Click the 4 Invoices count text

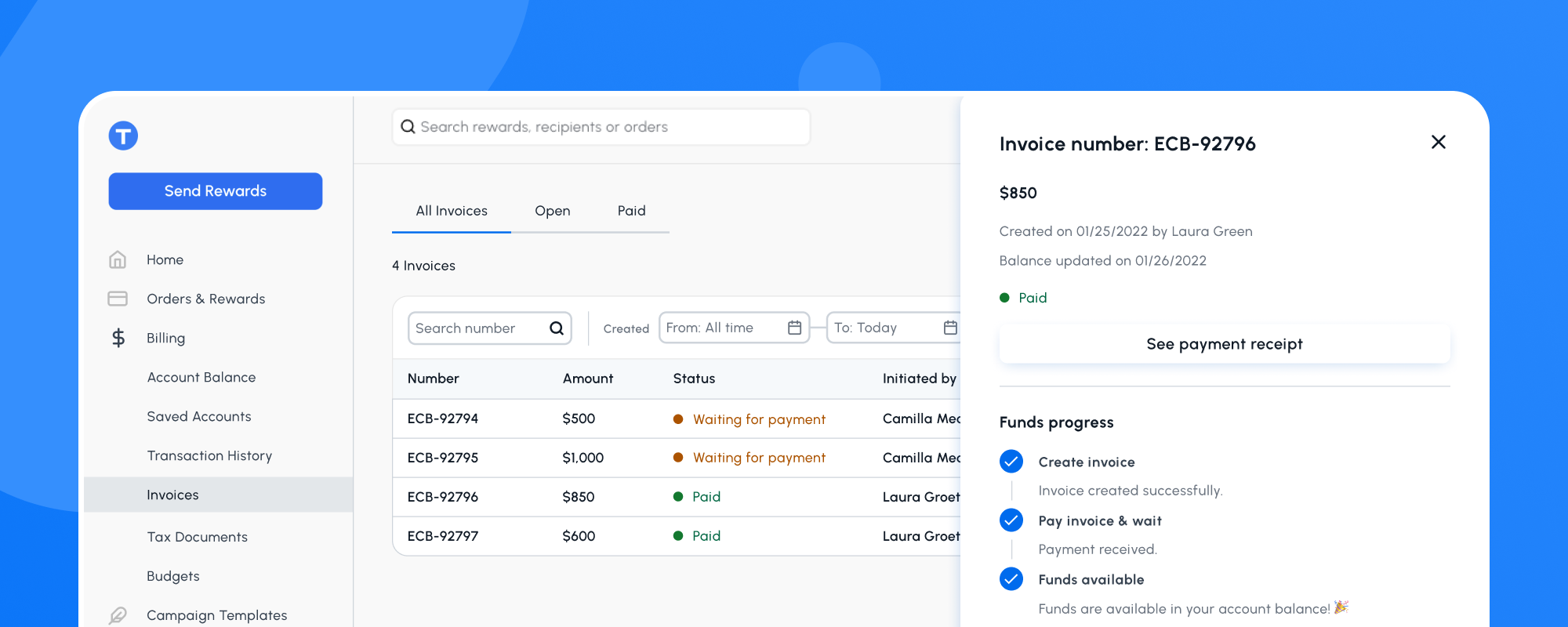[x=423, y=266]
